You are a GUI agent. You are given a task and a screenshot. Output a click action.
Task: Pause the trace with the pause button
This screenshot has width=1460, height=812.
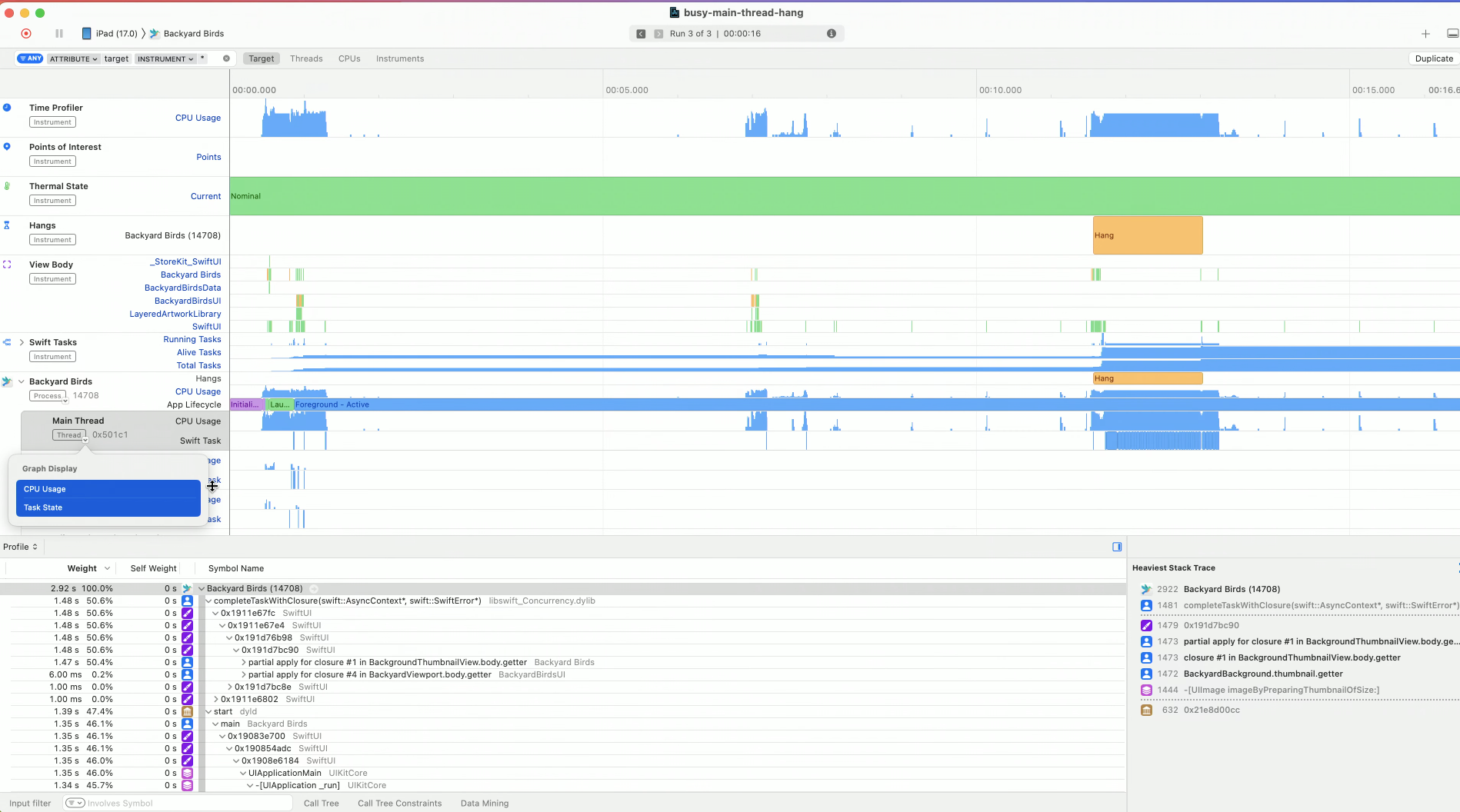(x=59, y=34)
